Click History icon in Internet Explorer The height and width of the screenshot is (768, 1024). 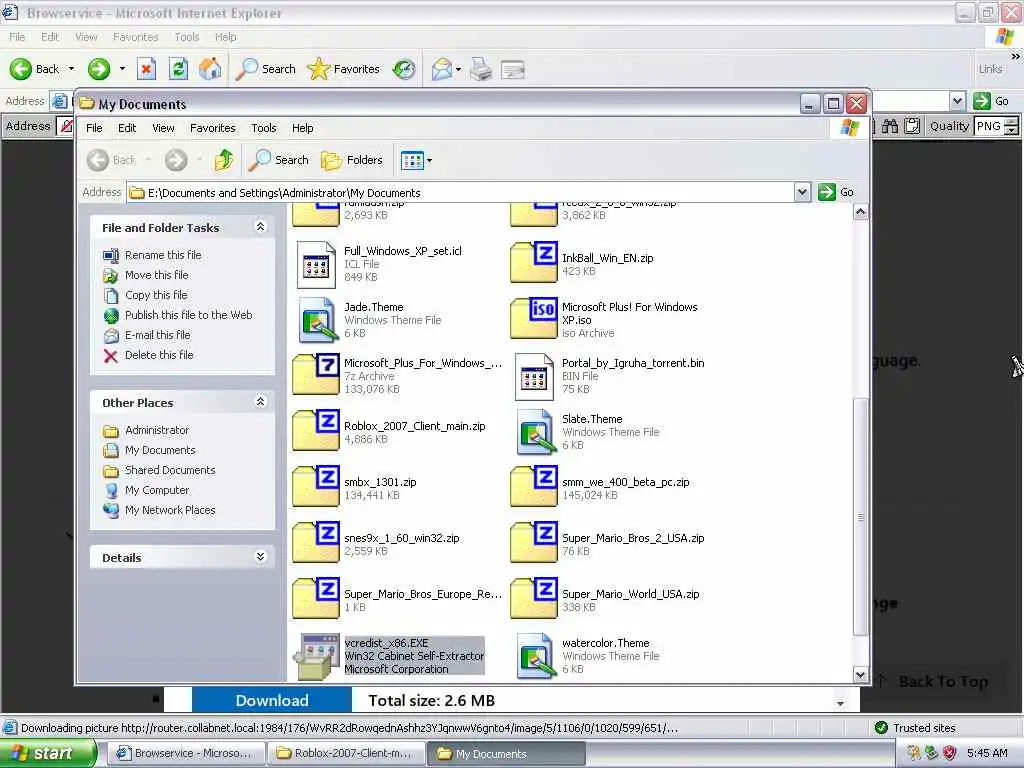coord(404,69)
